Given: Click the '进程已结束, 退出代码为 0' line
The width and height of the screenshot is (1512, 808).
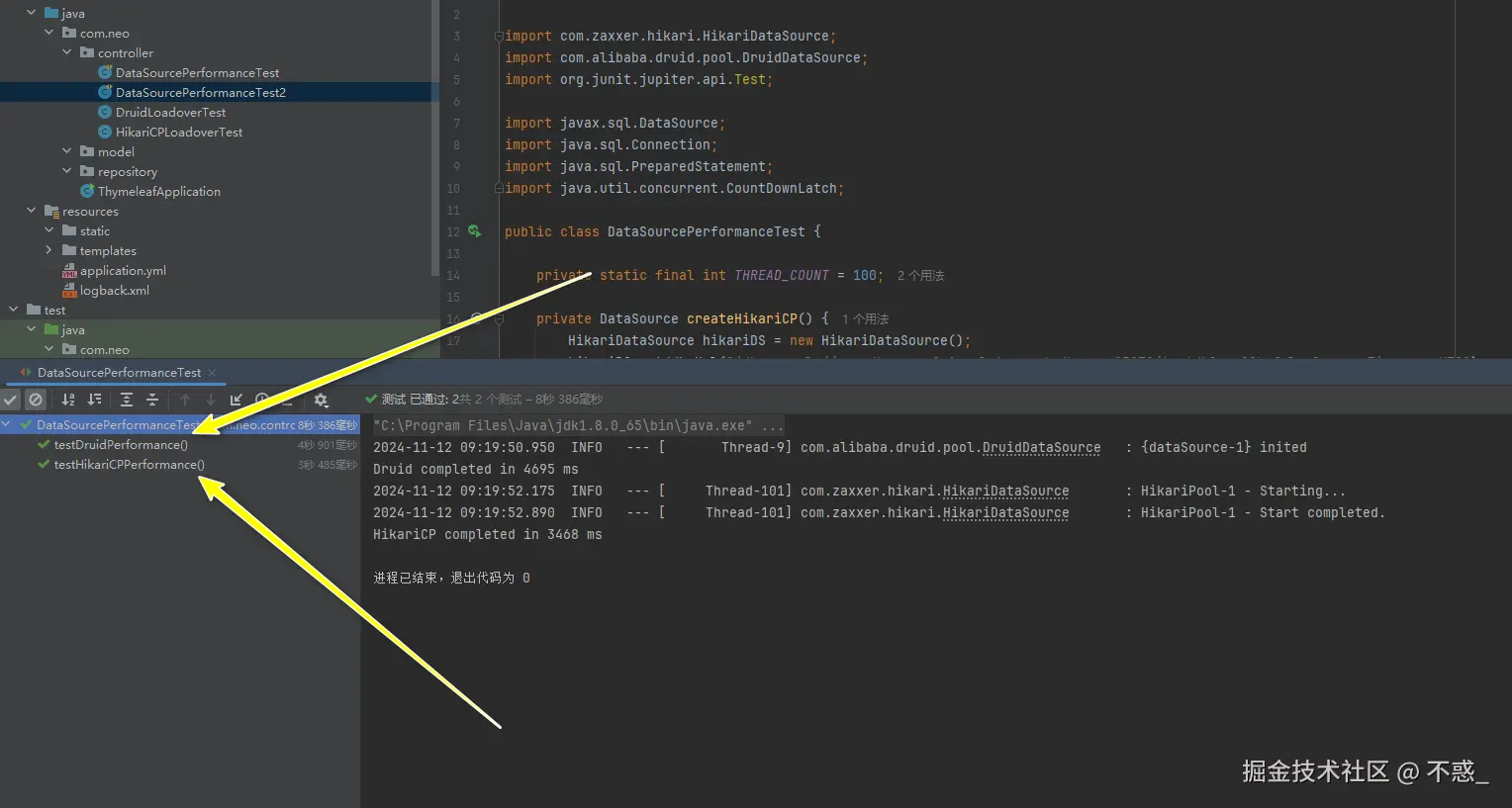Looking at the screenshot, I should click(451, 578).
